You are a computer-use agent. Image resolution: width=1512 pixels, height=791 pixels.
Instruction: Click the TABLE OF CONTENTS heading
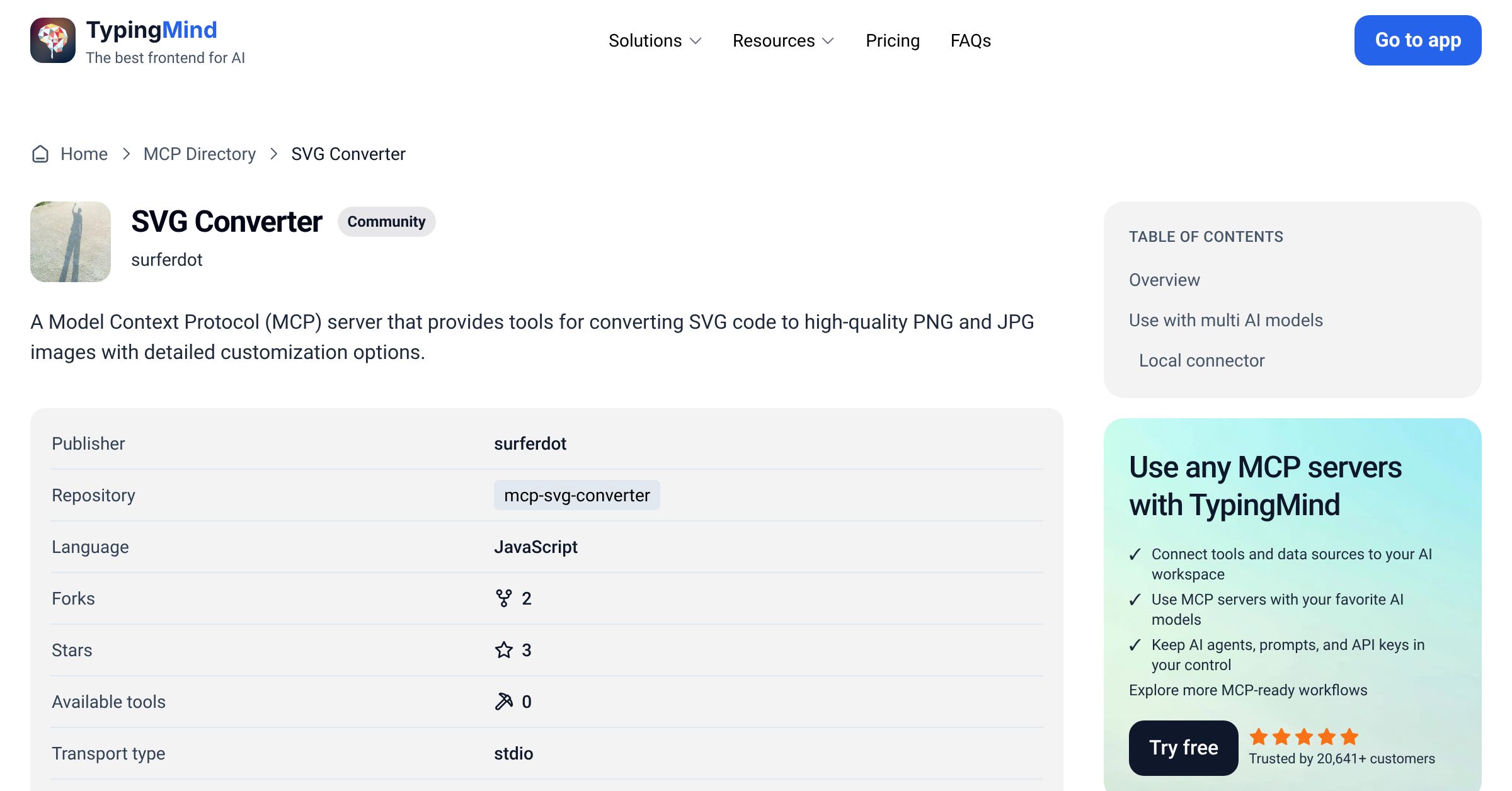pyautogui.click(x=1206, y=237)
